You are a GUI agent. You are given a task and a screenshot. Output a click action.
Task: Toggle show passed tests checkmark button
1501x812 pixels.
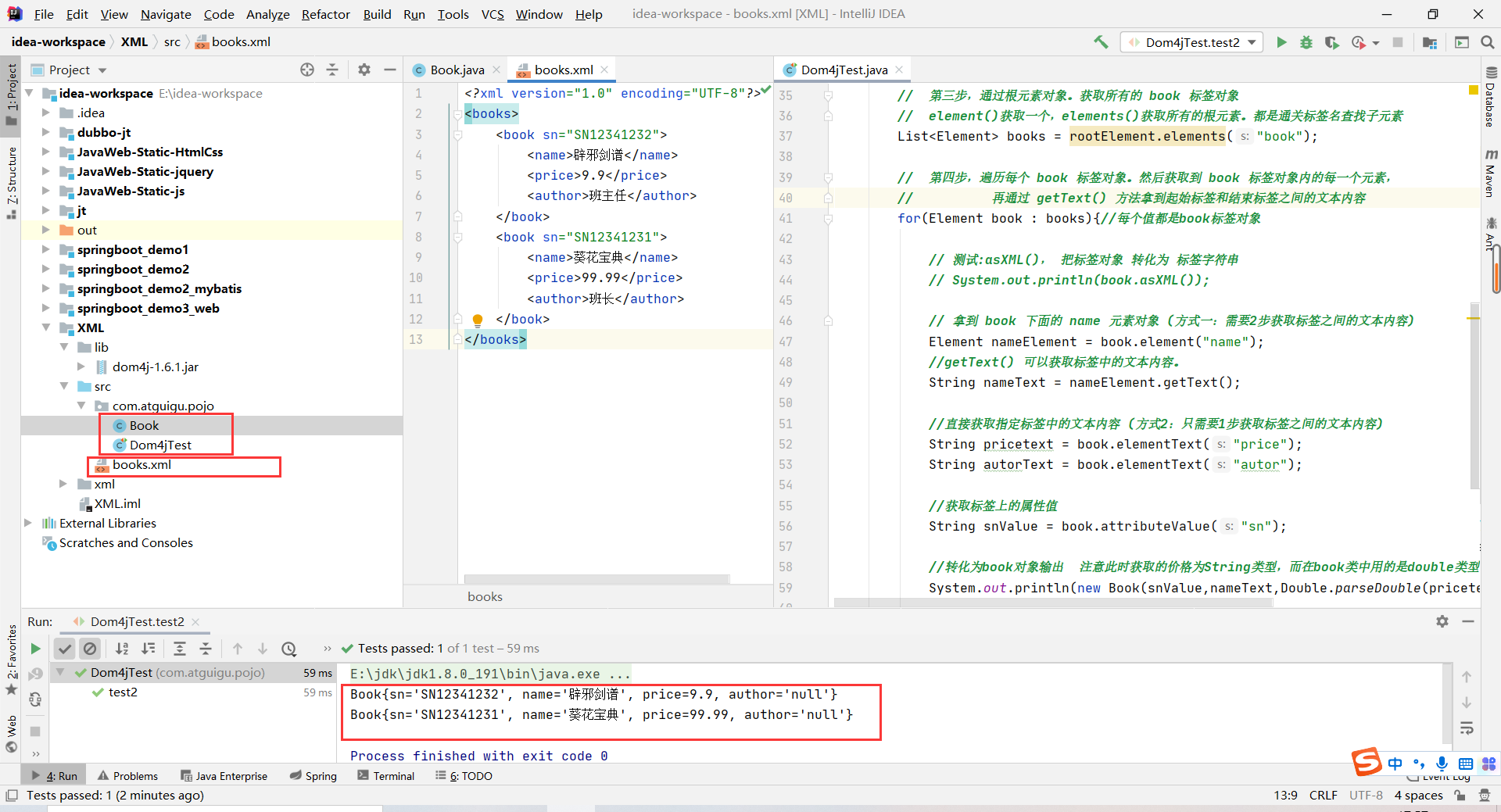pos(65,649)
